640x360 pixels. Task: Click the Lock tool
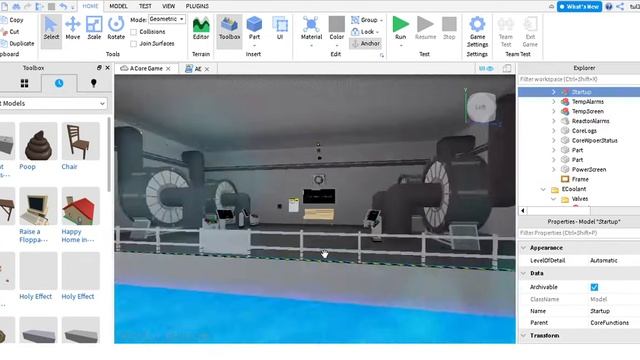pyautogui.click(x=365, y=31)
